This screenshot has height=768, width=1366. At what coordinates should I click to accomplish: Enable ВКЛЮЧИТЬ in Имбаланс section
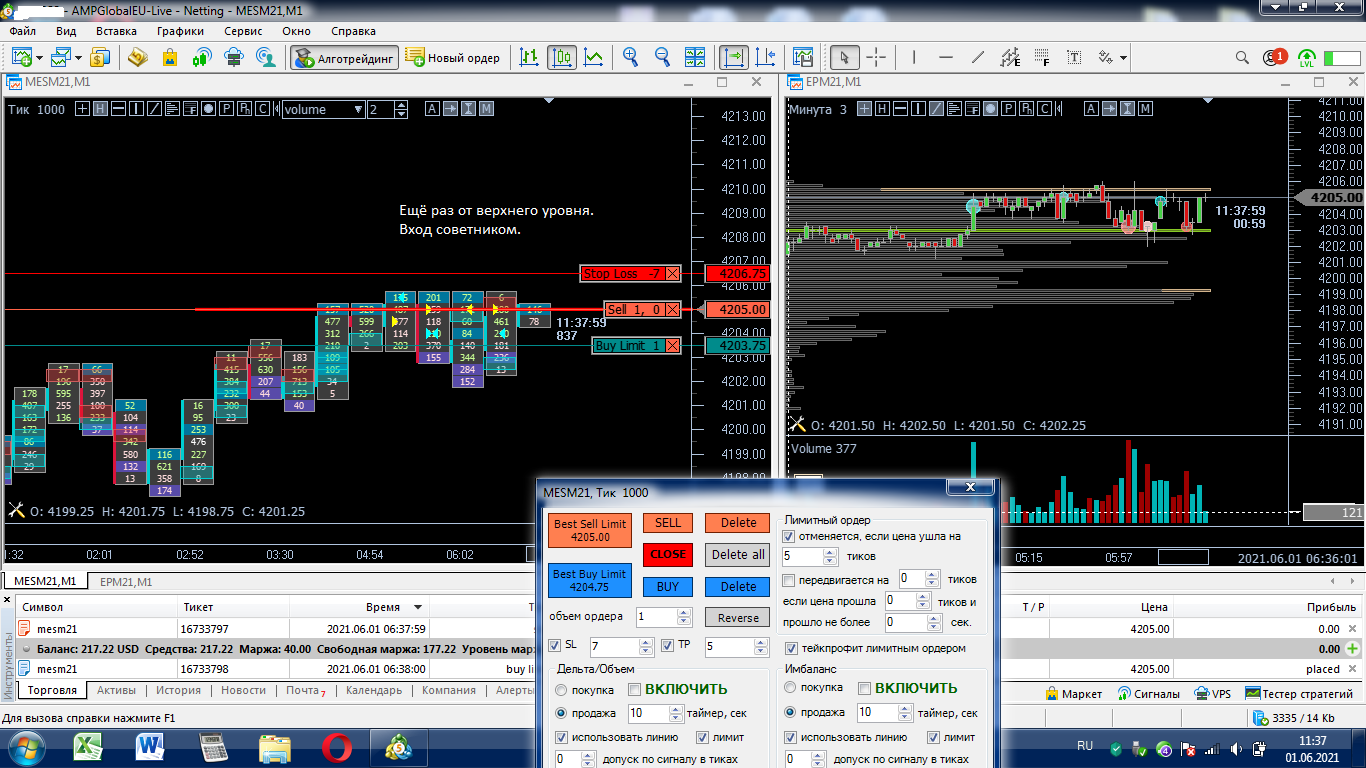[865, 688]
